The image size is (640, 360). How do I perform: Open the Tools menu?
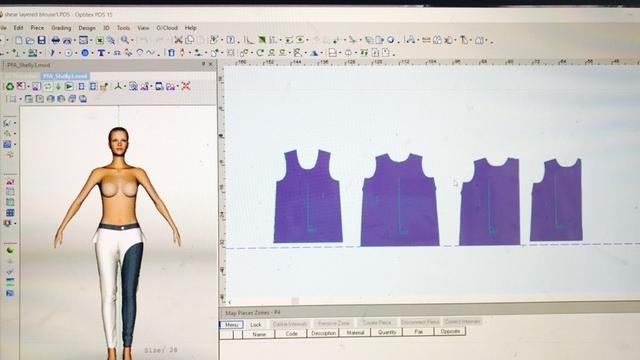[x=123, y=28]
